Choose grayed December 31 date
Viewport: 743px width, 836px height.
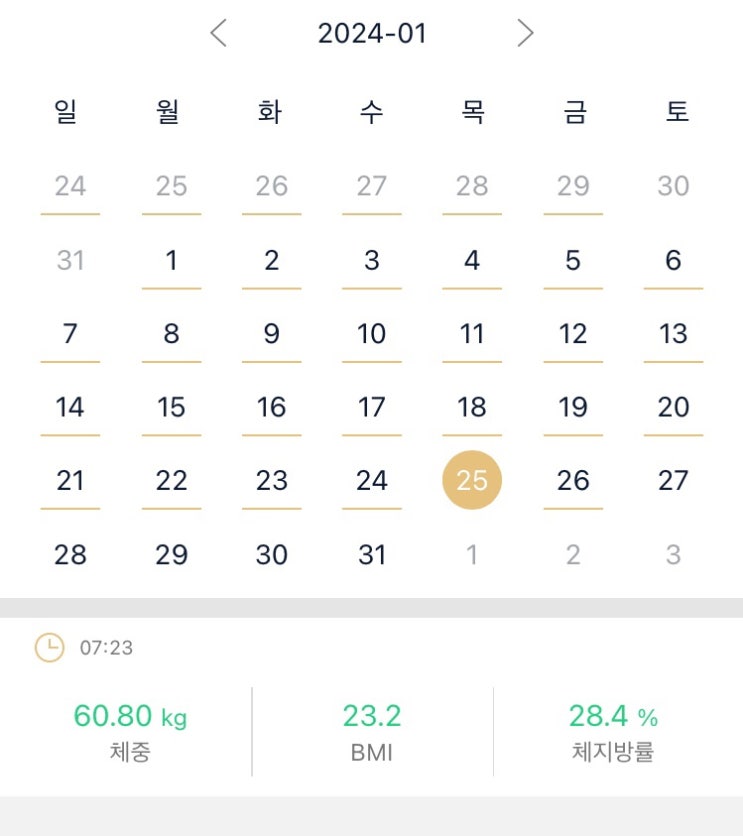(x=70, y=261)
